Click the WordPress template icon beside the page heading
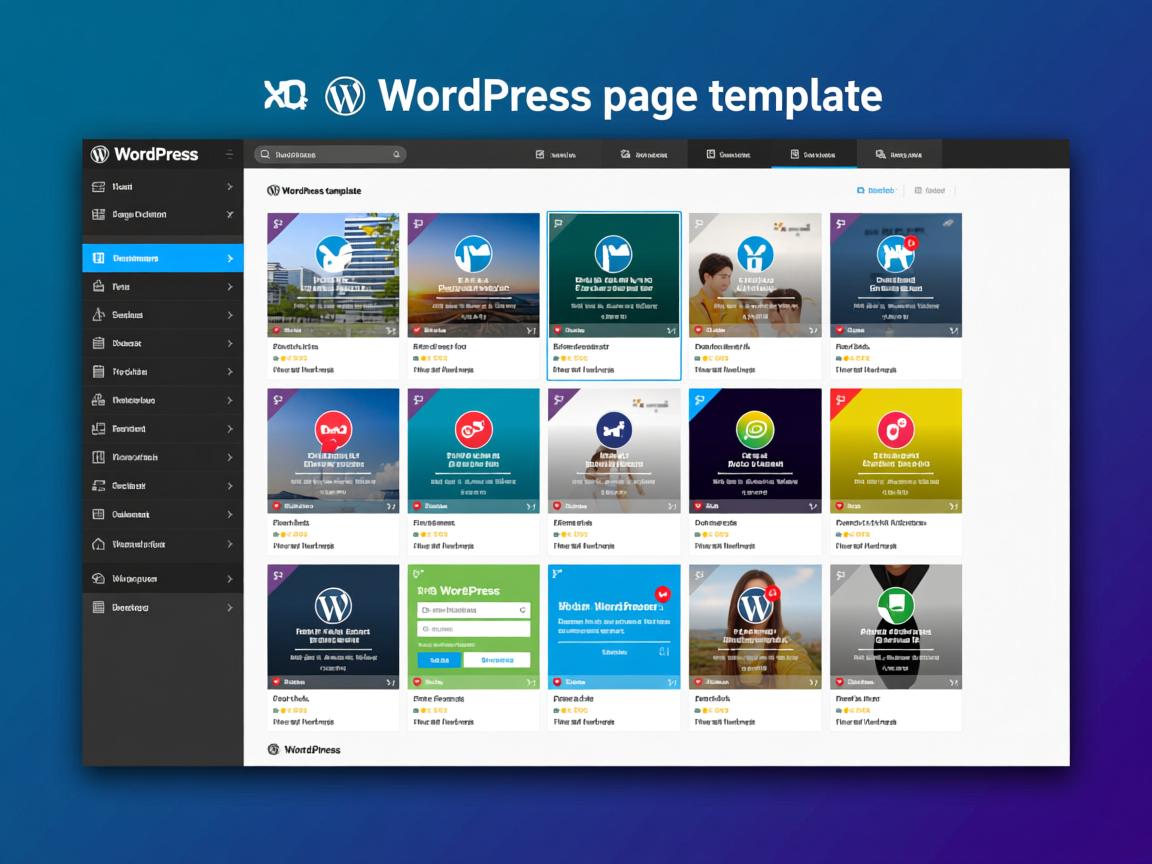This screenshot has height=864, width=1152. pos(272,189)
